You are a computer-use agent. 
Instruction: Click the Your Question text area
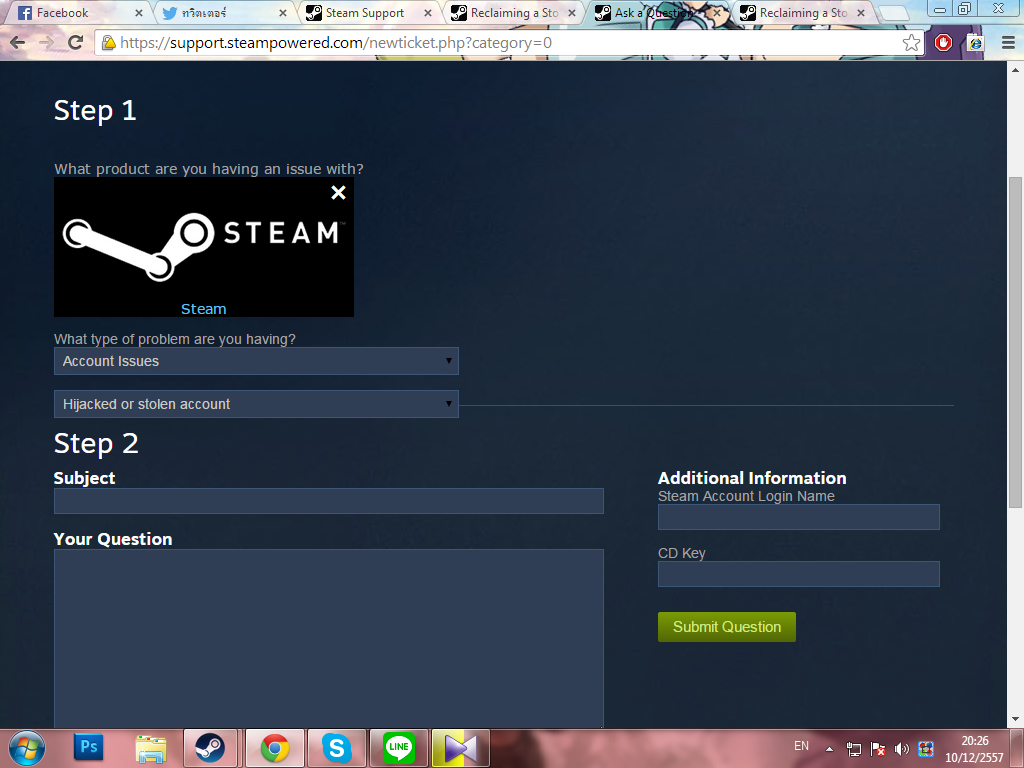click(x=328, y=638)
